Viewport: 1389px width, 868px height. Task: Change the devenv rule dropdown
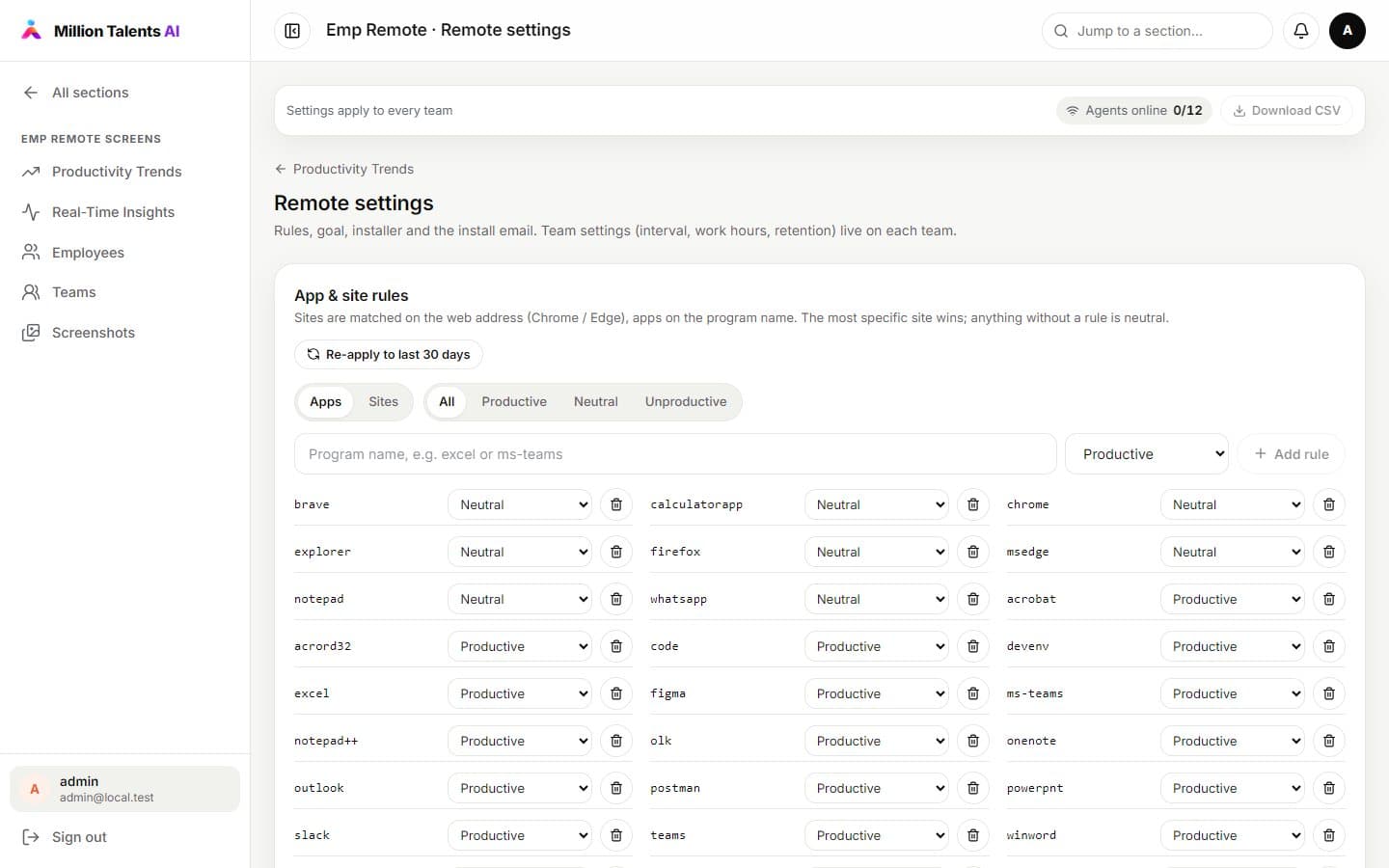click(x=1232, y=646)
